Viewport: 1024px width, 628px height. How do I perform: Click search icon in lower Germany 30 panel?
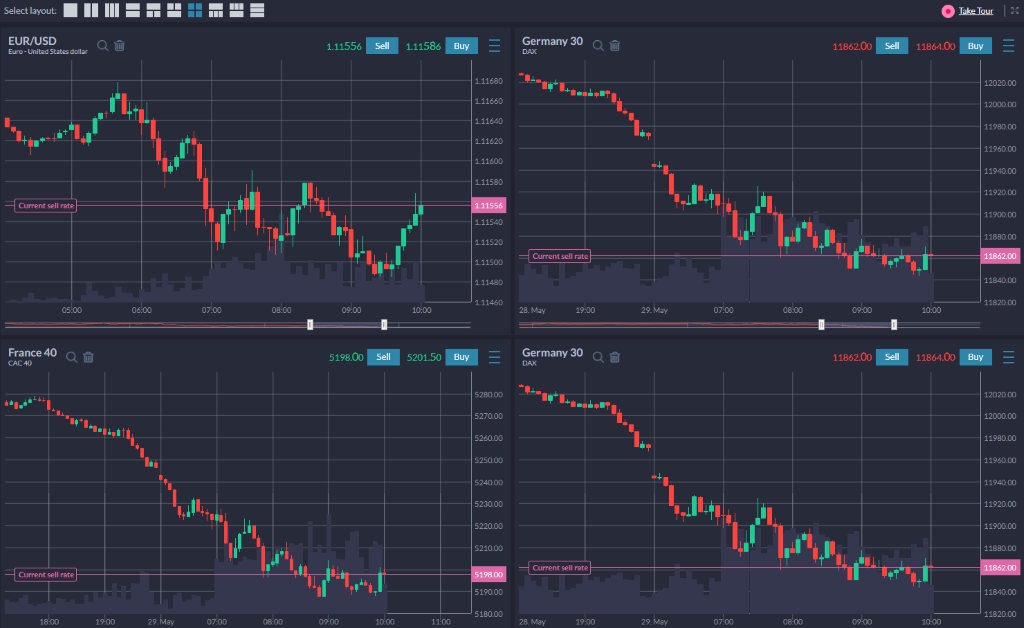click(598, 357)
